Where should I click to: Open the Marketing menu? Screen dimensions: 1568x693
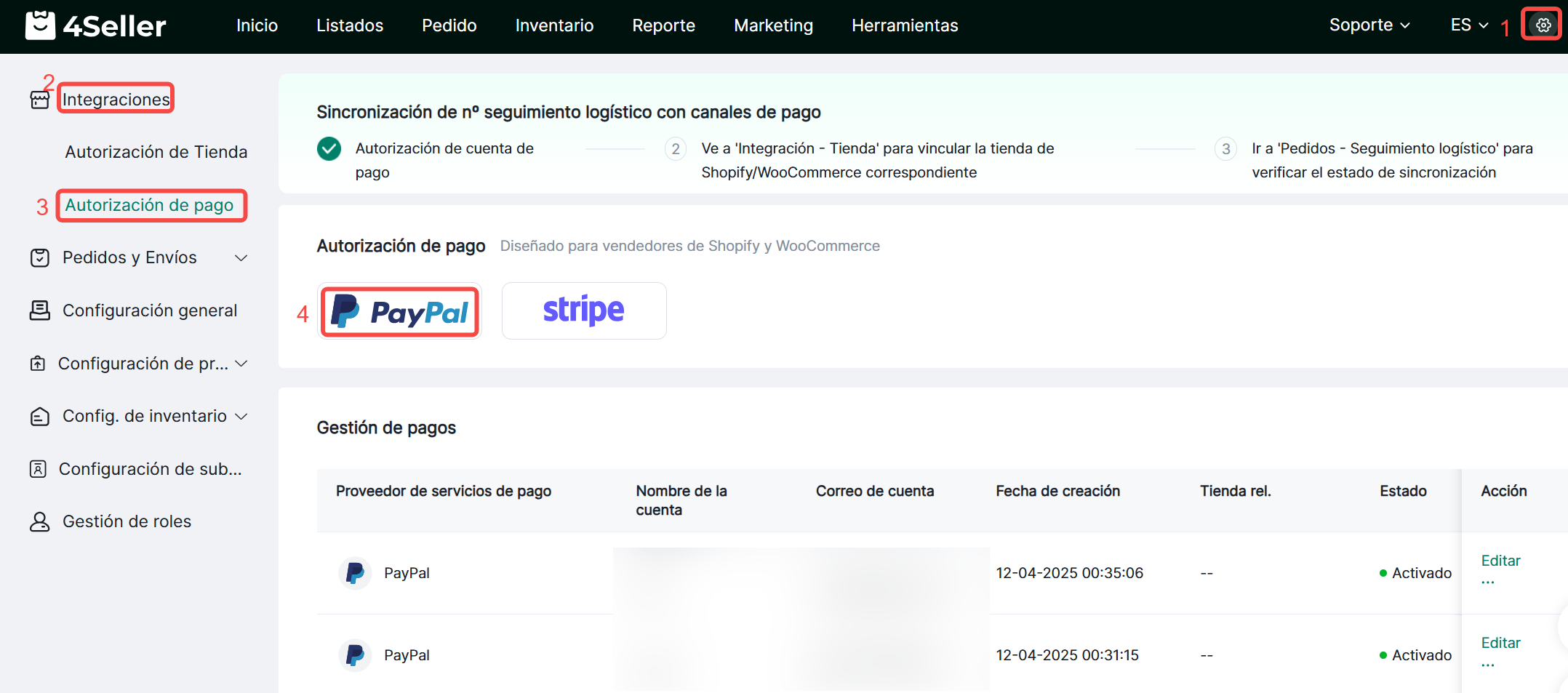(x=773, y=25)
